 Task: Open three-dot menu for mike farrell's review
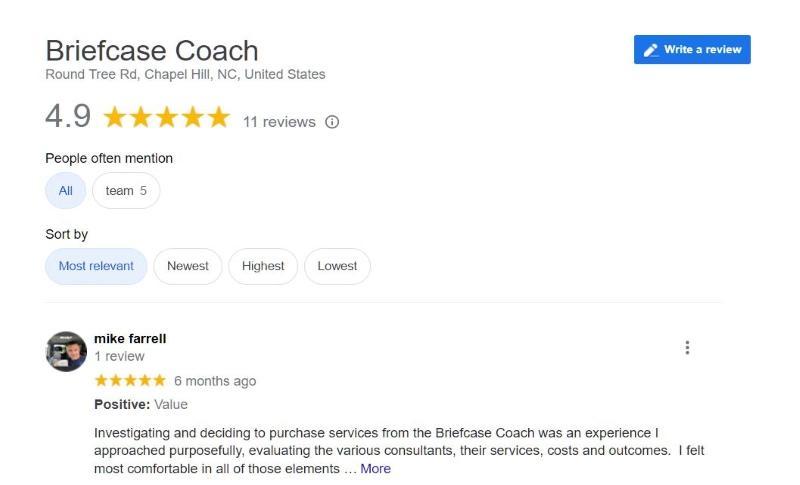(x=687, y=348)
